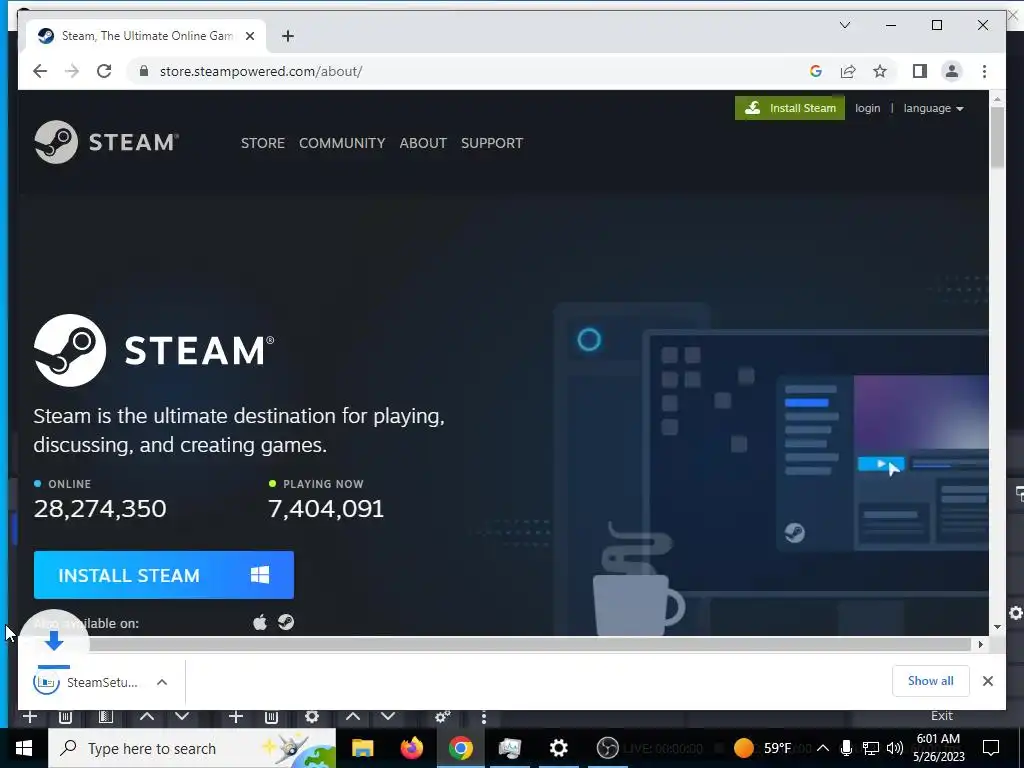The height and width of the screenshot is (768, 1024).
Task: Click the Chrome back arrow
Action: point(40,71)
